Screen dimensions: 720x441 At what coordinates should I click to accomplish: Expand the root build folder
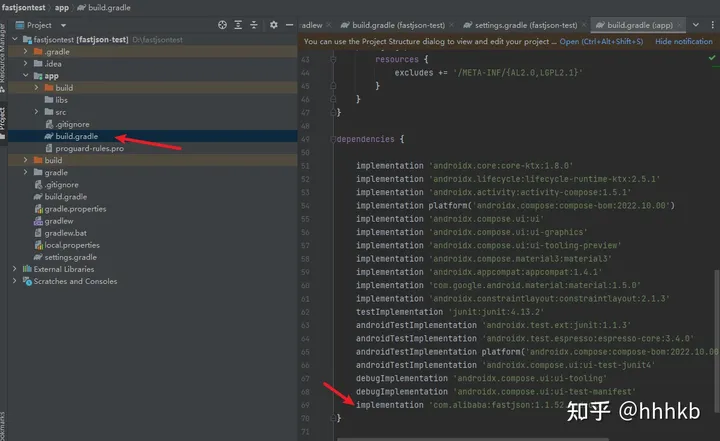point(26,160)
